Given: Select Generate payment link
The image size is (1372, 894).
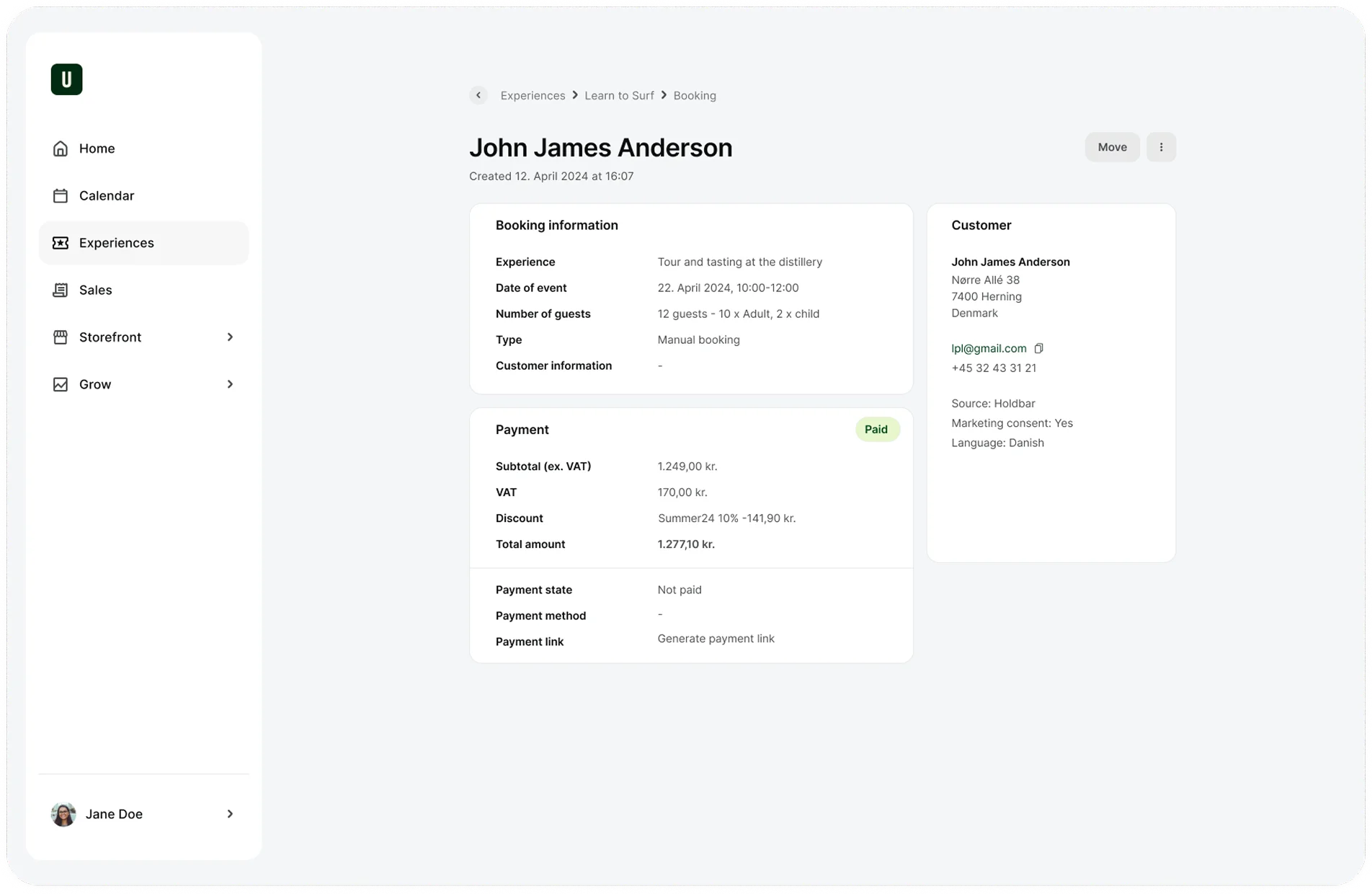Looking at the screenshot, I should 716,638.
